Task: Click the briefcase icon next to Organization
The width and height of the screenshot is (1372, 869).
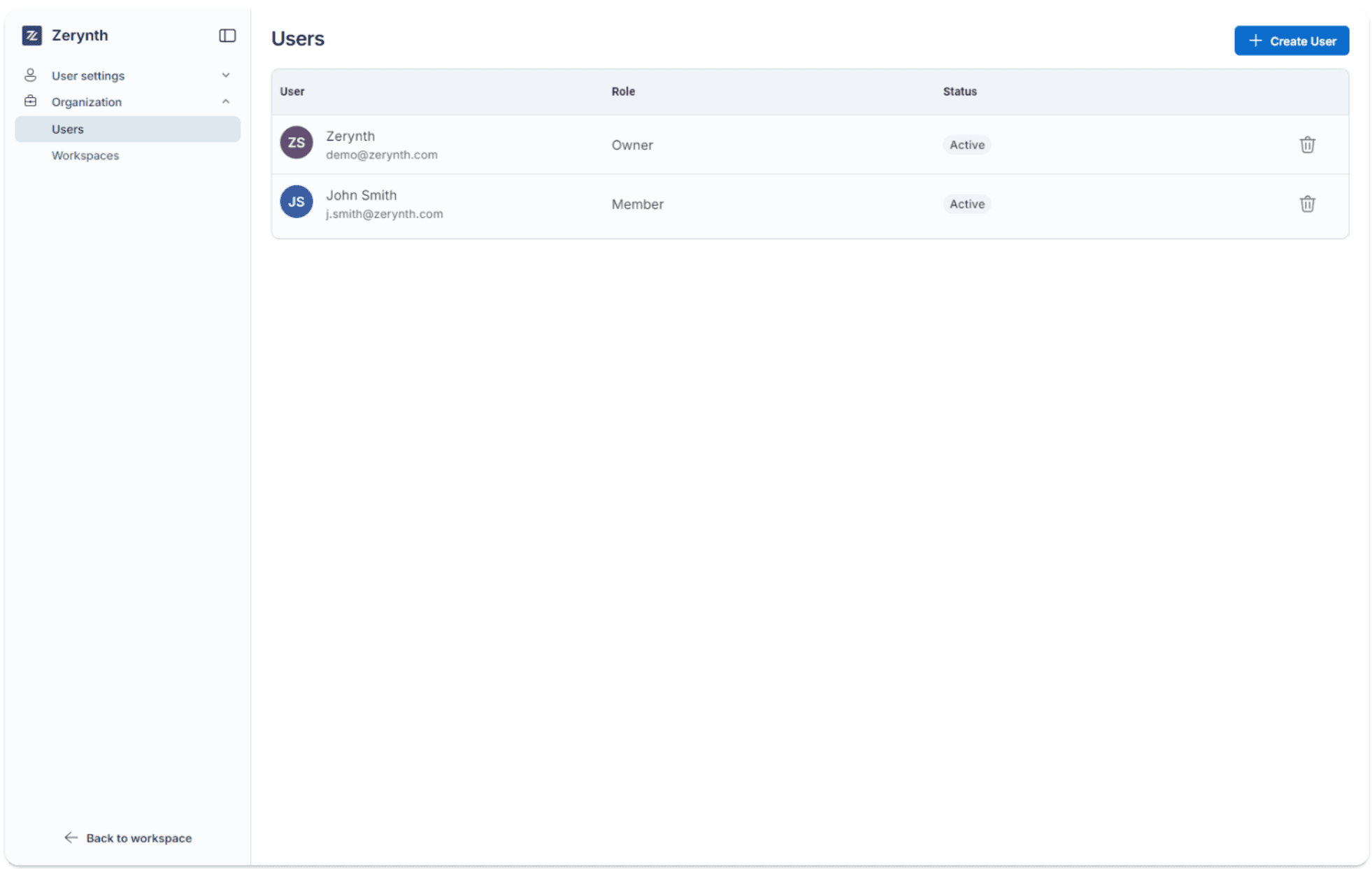Action: [x=31, y=101]
